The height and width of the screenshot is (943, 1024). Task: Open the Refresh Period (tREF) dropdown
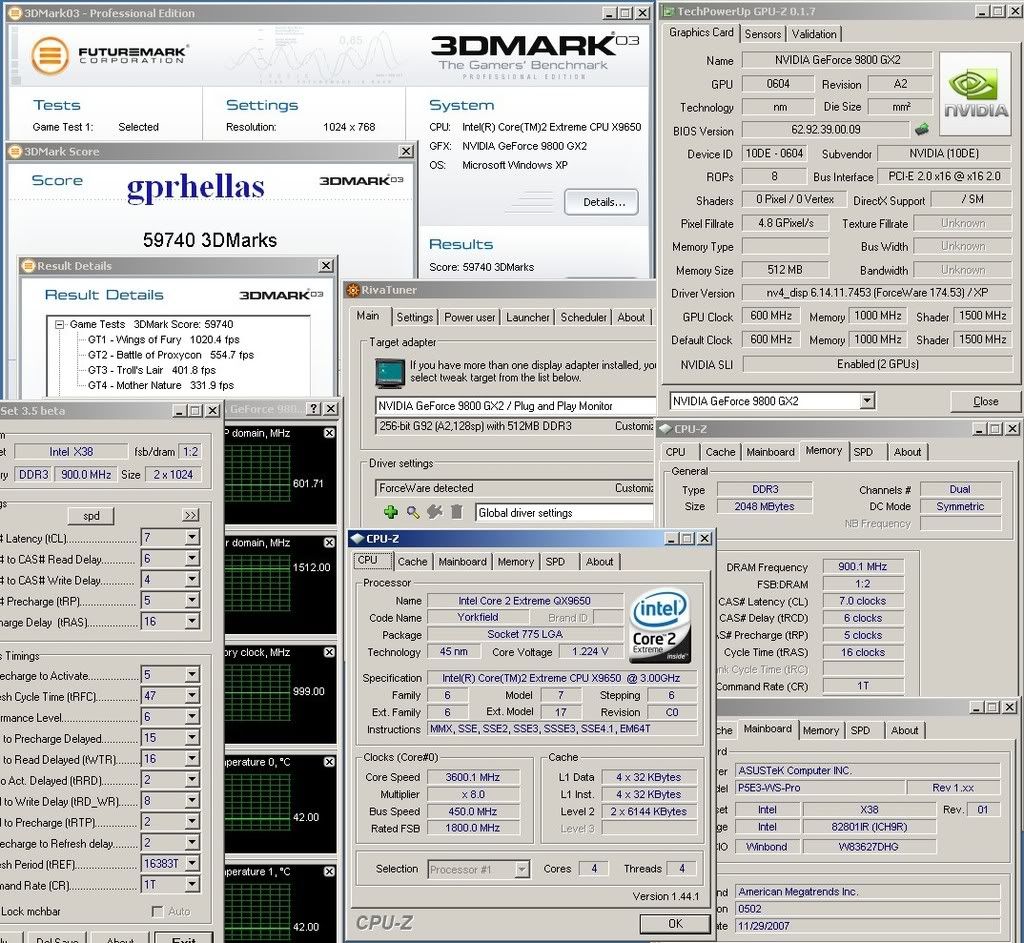(191, 863)
